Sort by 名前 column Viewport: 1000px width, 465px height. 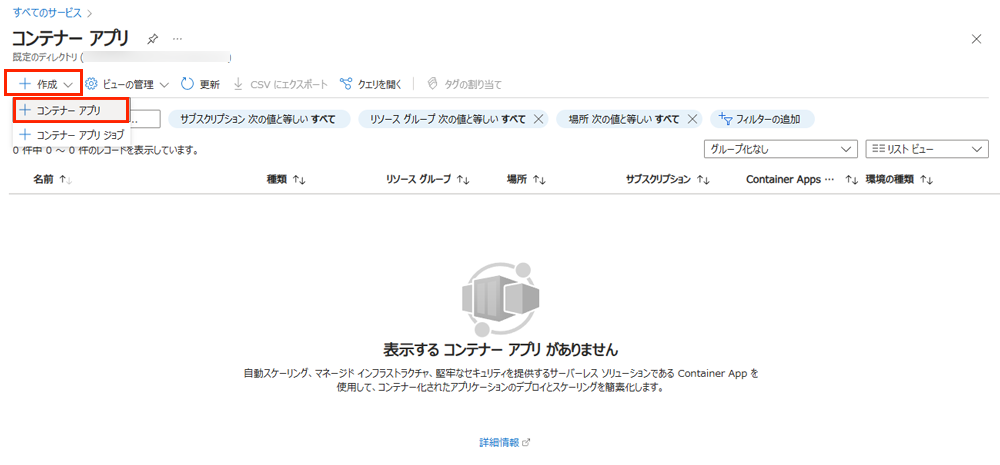[x=52, y=180]
